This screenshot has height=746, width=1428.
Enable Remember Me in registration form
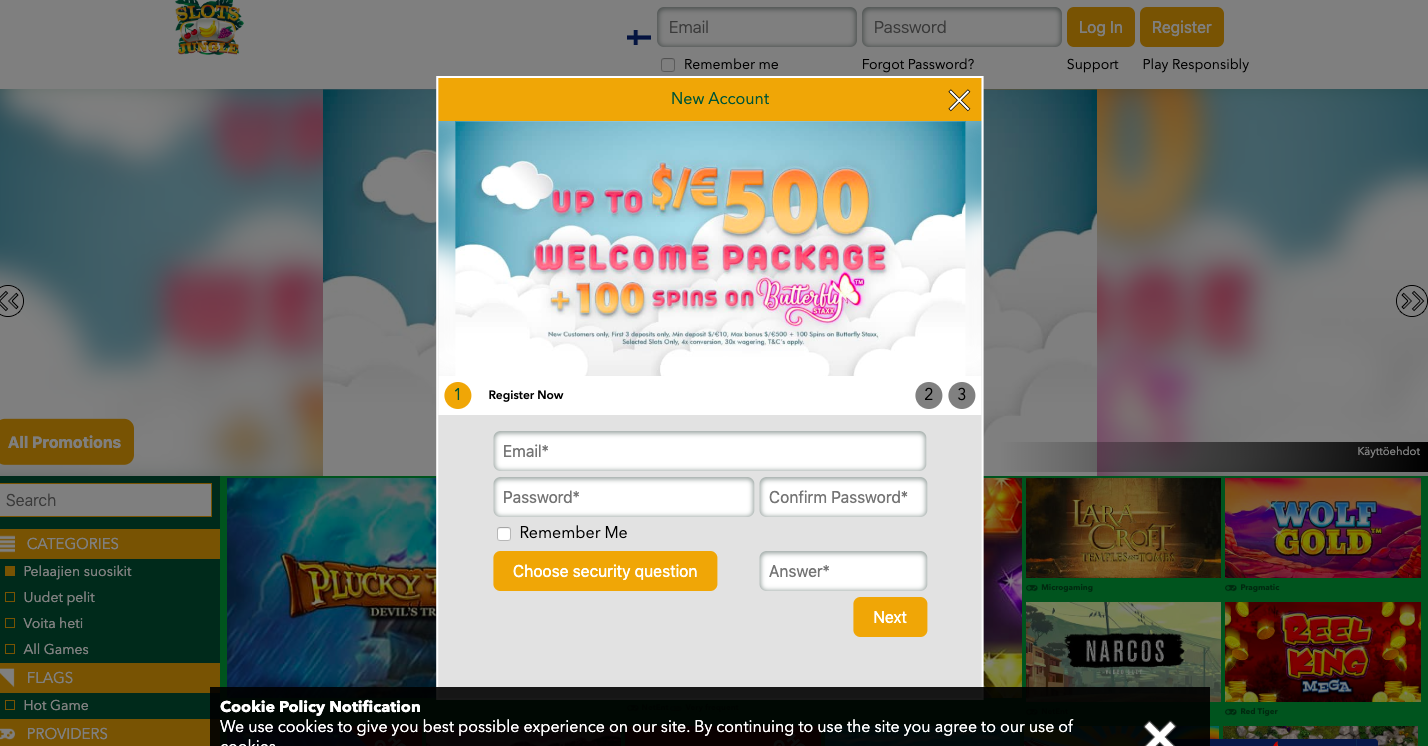[x=504, y=534]
